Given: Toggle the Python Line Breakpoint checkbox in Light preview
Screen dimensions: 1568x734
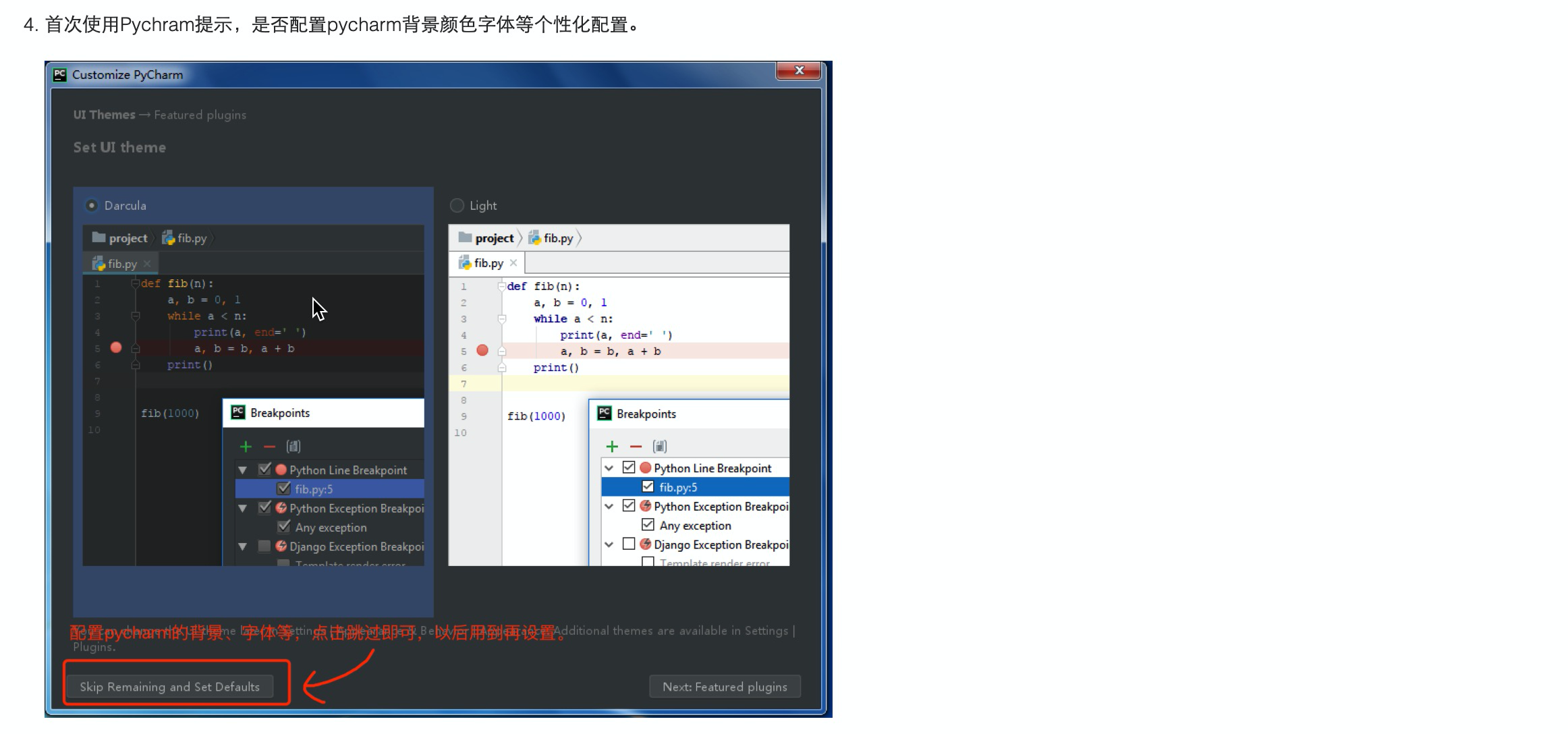Looking at the screenshot, I should pyautogui.click(x=629, y=467).
